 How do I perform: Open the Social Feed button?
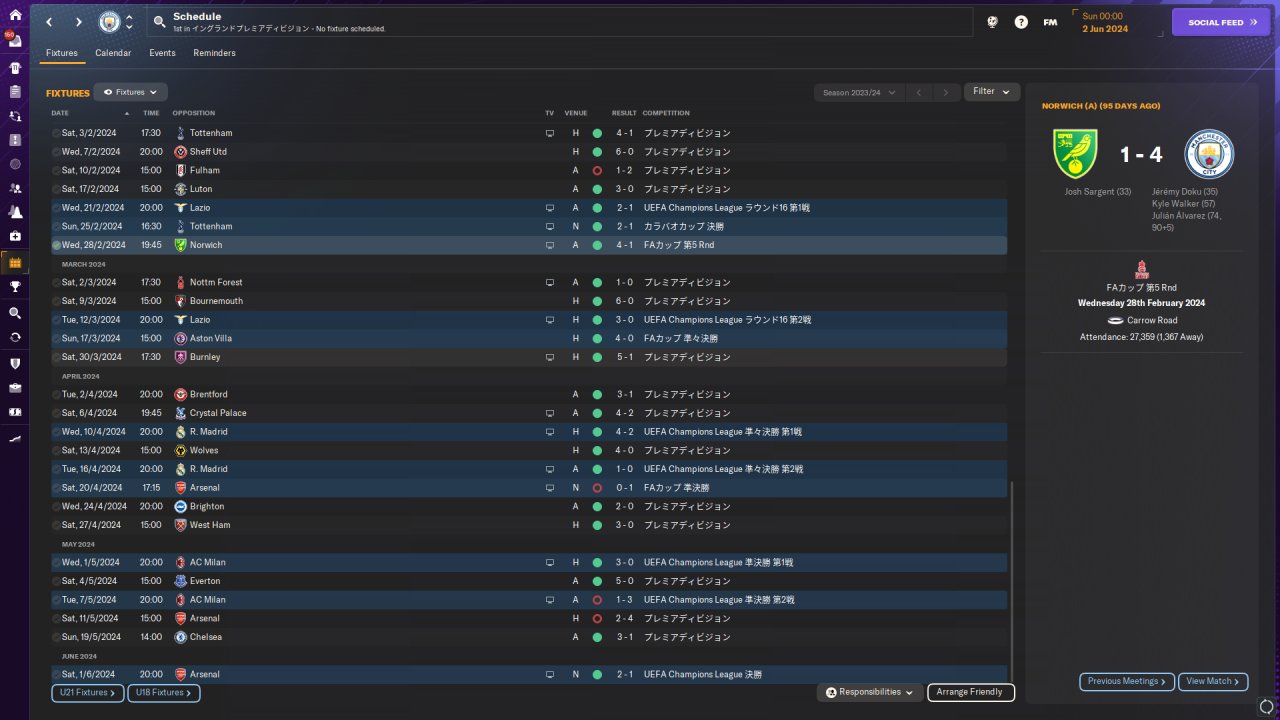(1221, 22)
